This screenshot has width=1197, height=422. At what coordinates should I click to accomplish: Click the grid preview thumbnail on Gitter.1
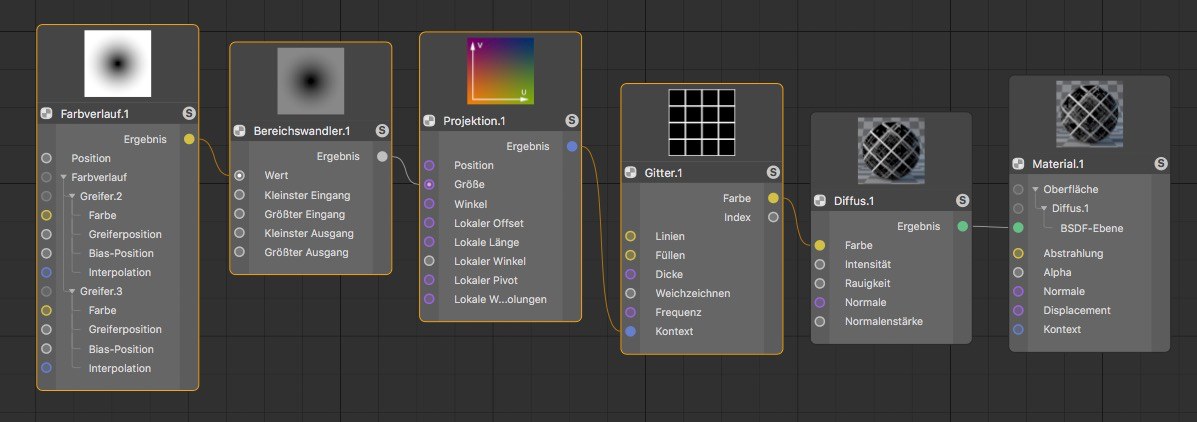click(x=702, y=123)
